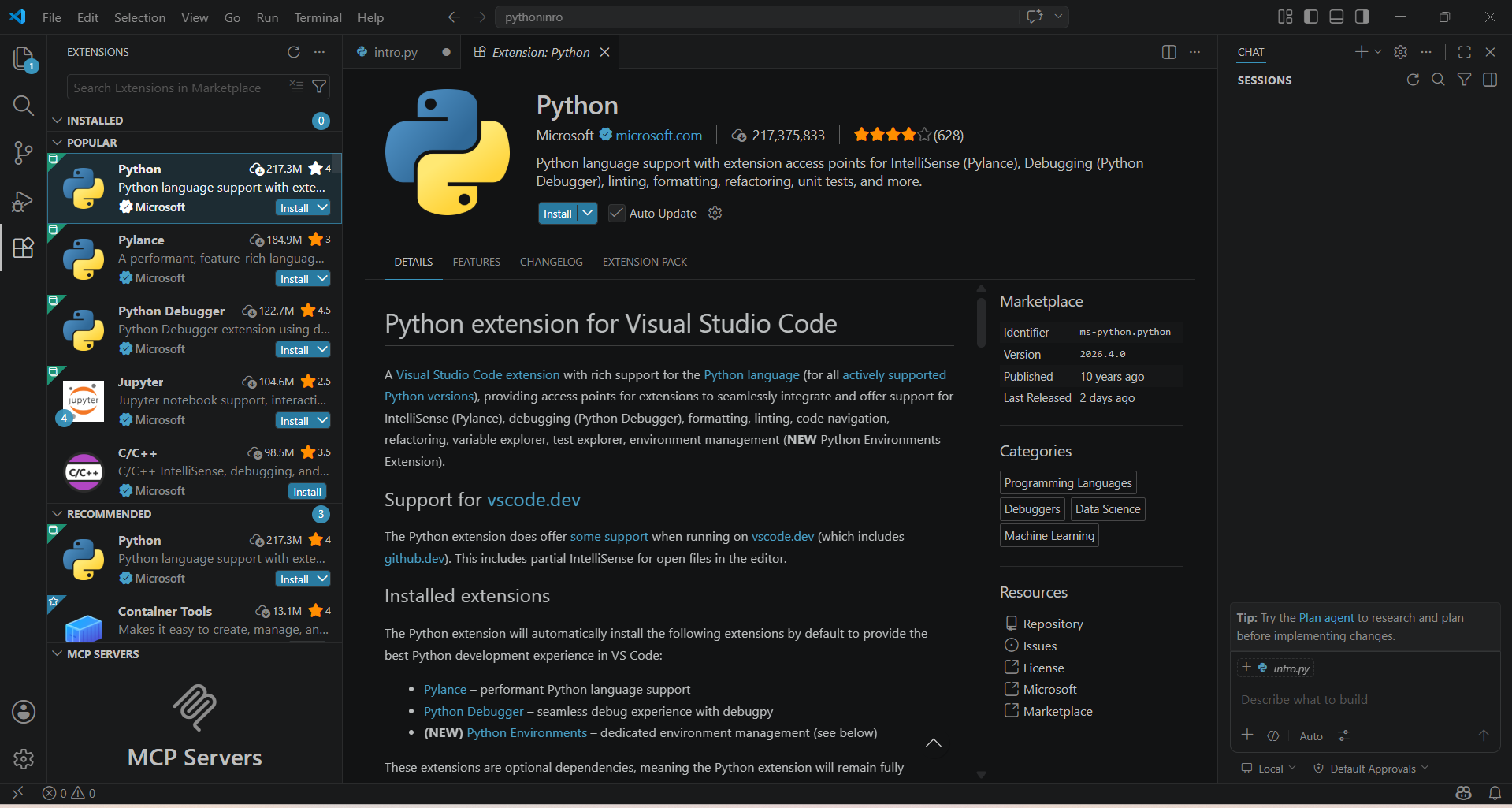The height and width of the screenshot is (808, 1512).
Task: Open the Selection menu
Action: [139, 17]
